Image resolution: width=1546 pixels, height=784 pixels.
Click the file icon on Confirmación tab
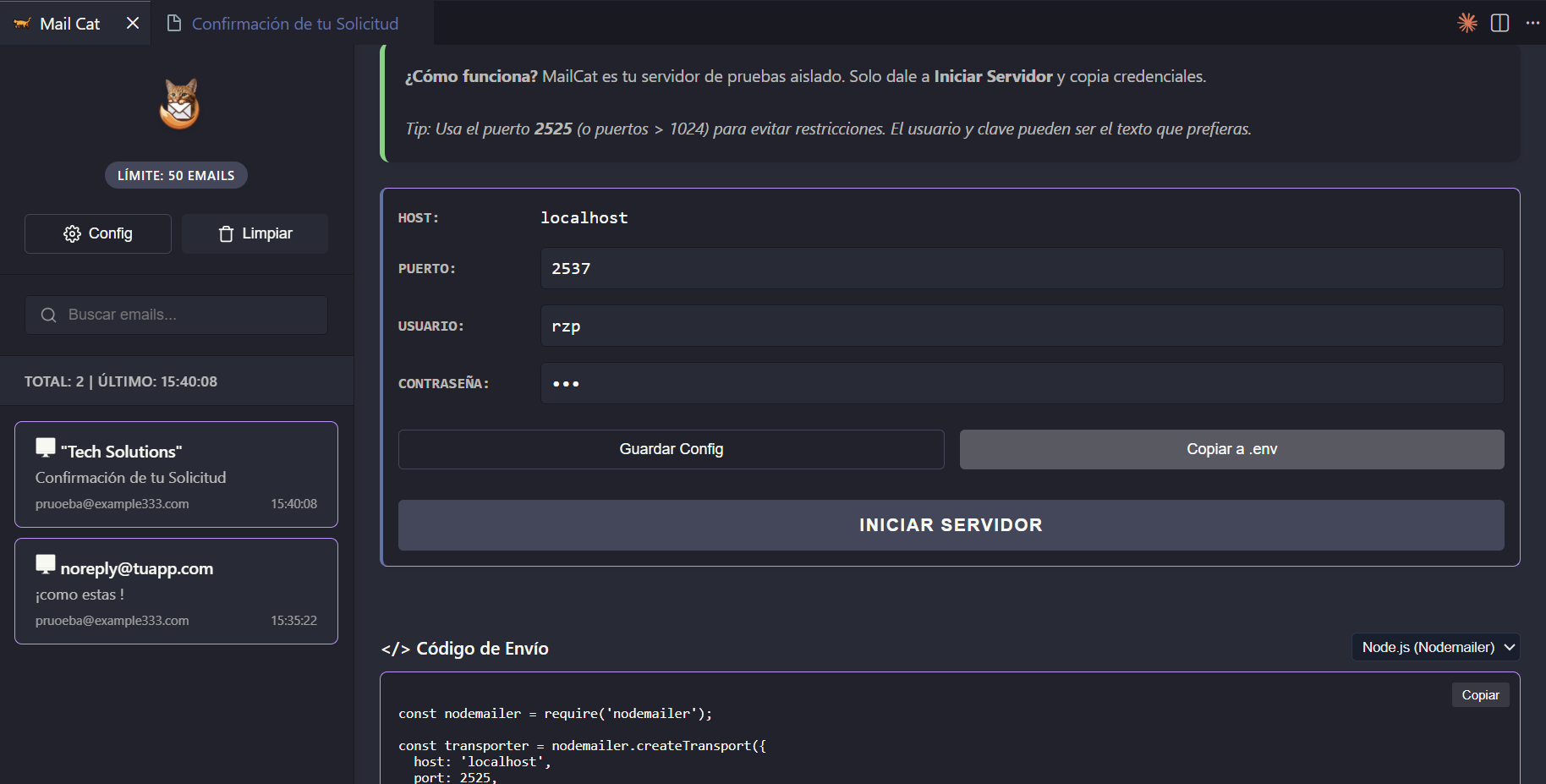[x=174, y=23]
